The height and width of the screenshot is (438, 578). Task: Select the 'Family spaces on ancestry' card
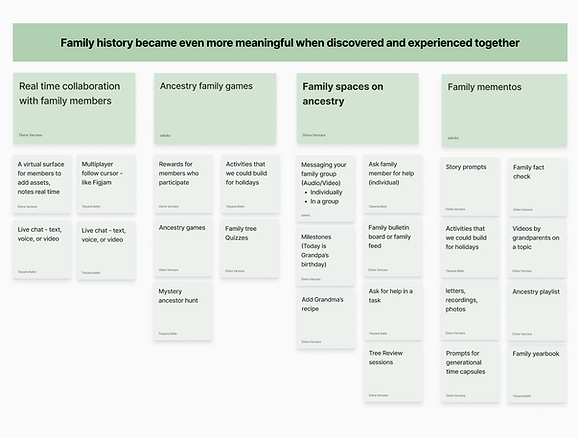[x=358, y=108]
